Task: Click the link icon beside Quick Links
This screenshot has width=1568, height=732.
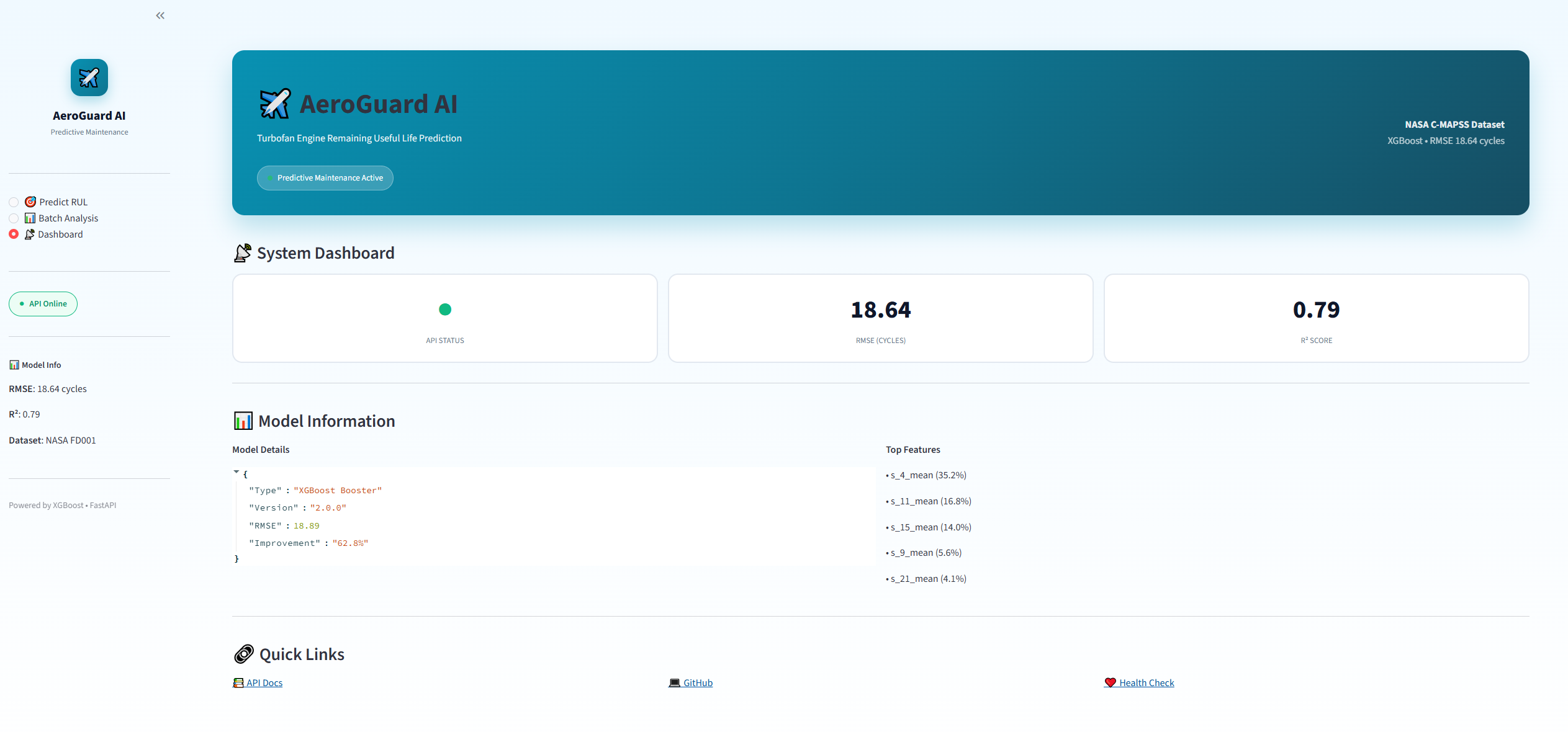Action: point(244,653)
